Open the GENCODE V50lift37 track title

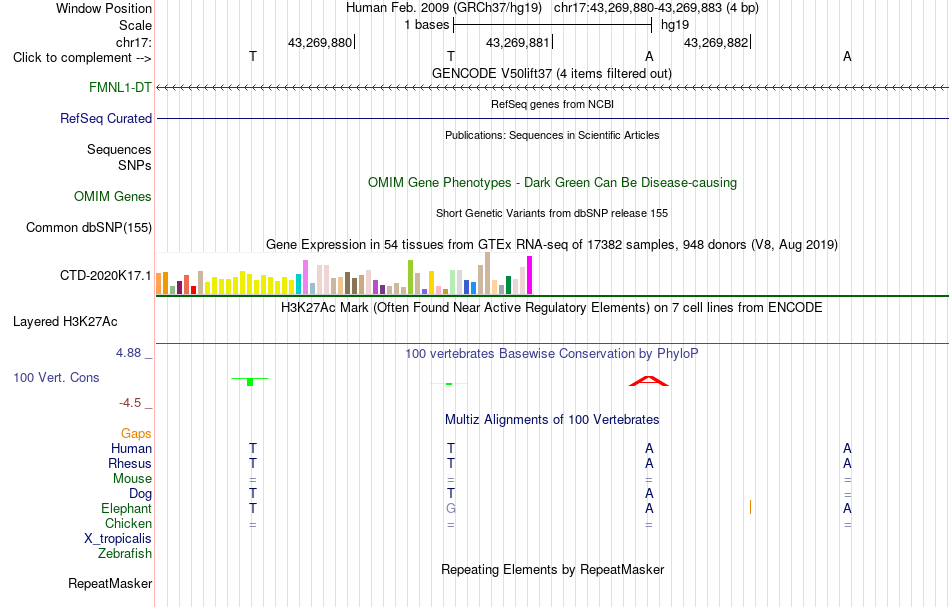[551, 73]
